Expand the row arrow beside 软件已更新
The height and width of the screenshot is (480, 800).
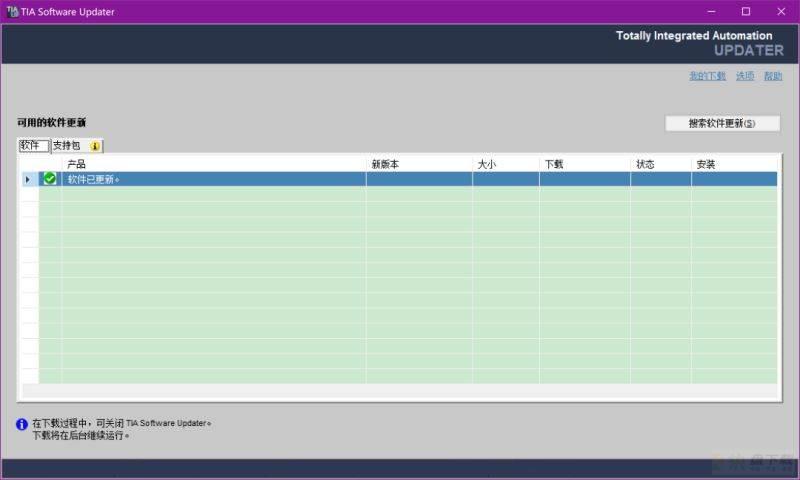[x=28, y=180]
